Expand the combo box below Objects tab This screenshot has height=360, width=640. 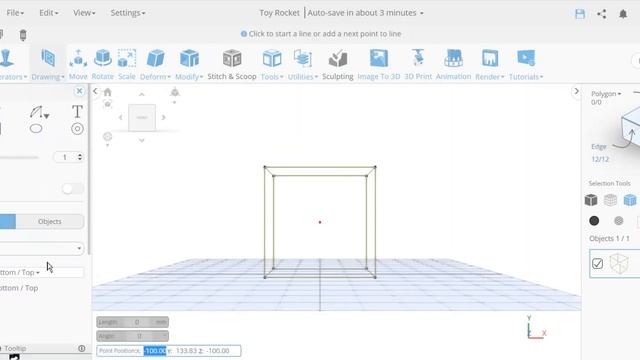coord(41,248)
